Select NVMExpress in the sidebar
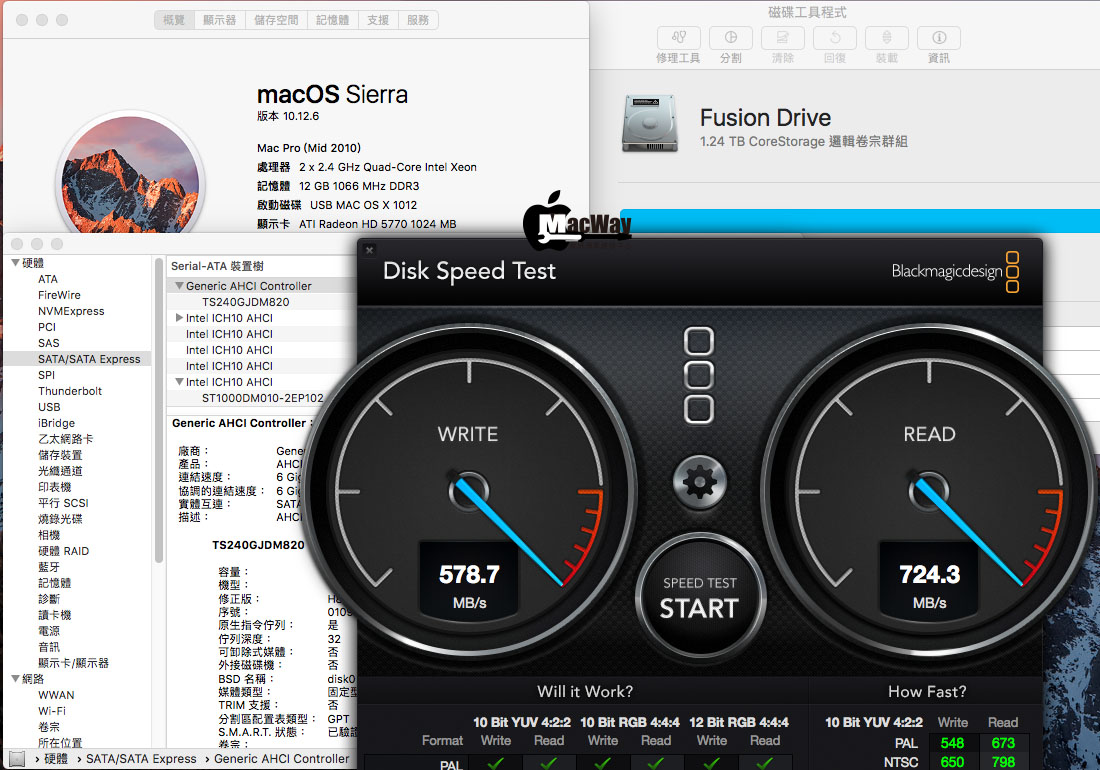This screenshot has height=770, width=1100. [71, 311]
